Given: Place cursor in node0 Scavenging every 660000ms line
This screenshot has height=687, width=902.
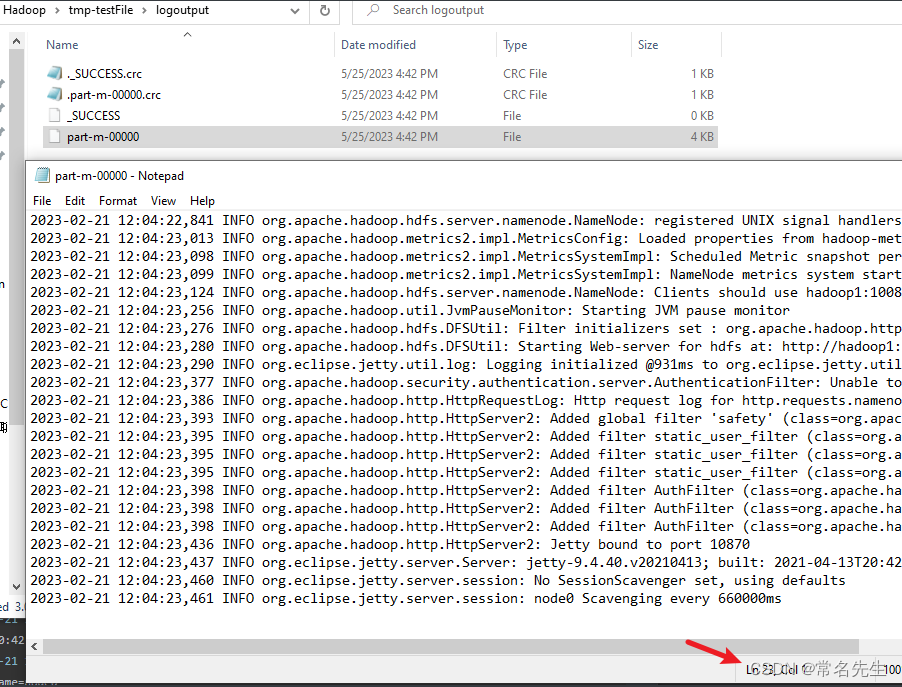Looking at the screenshot, I should 406,598.
